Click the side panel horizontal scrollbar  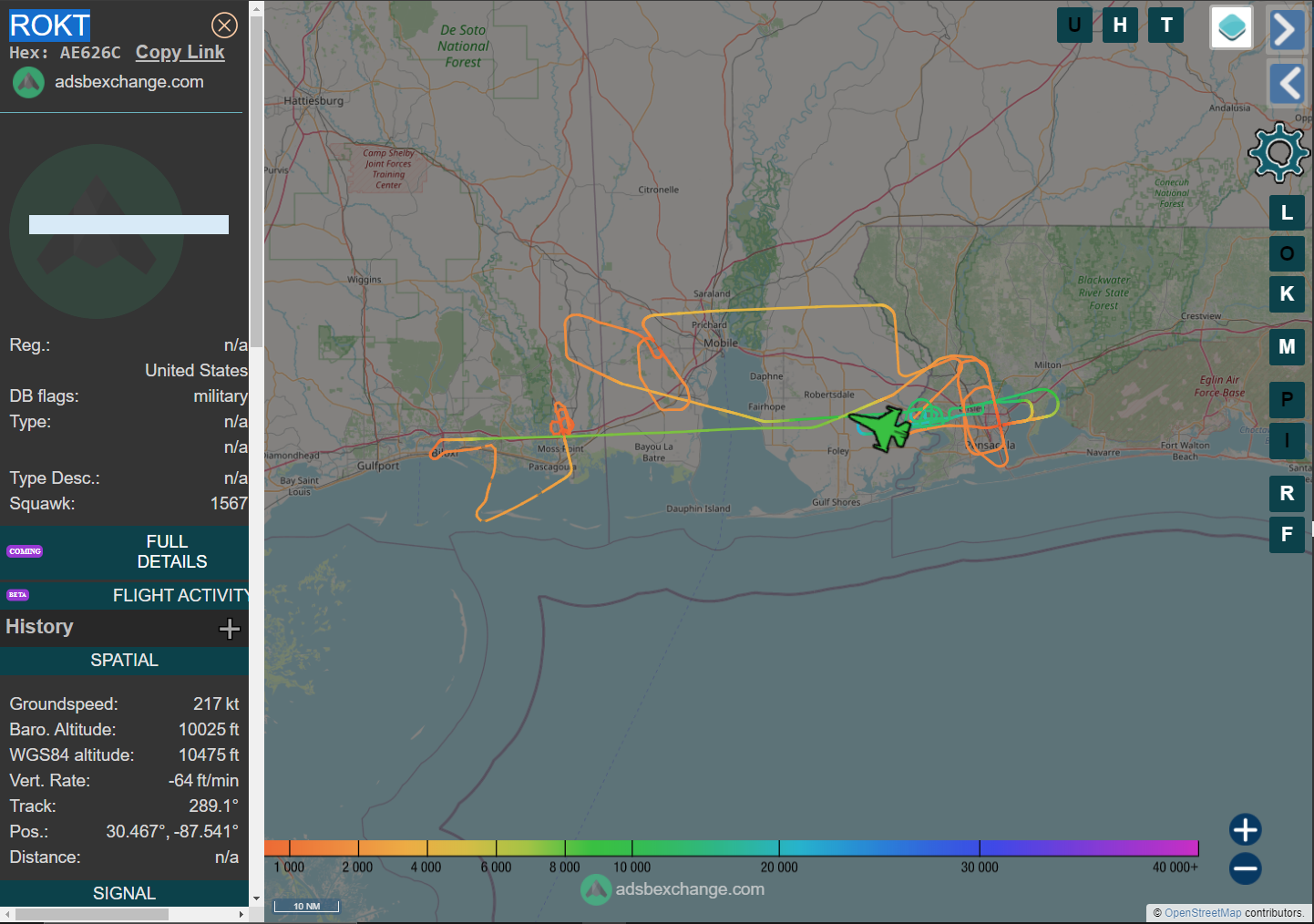[92, 914]
